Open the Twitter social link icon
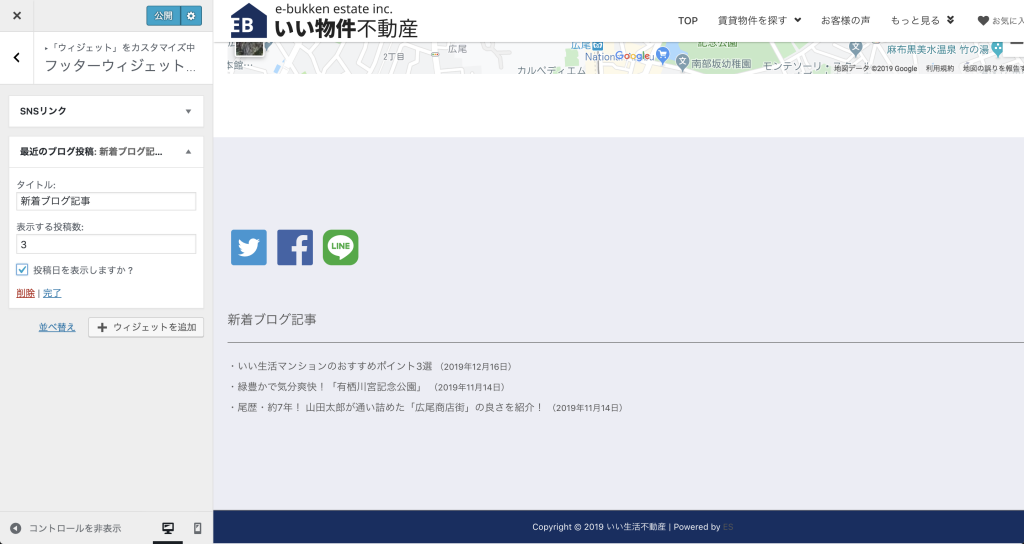Image resolution: width=1024 pixels, height=544 pixels. [249, 247]
